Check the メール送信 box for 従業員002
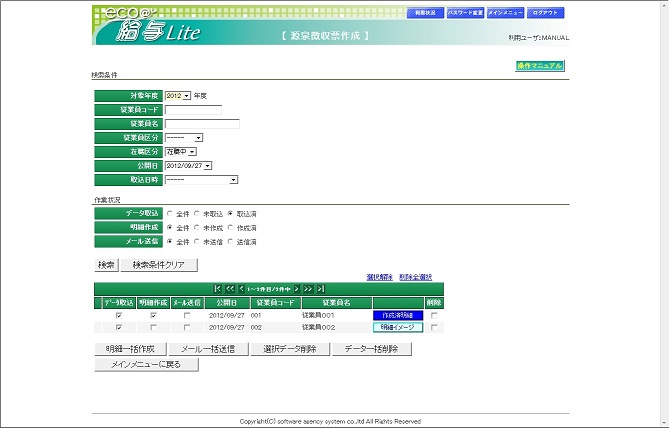Screen dimensions: 669x428 186,327
